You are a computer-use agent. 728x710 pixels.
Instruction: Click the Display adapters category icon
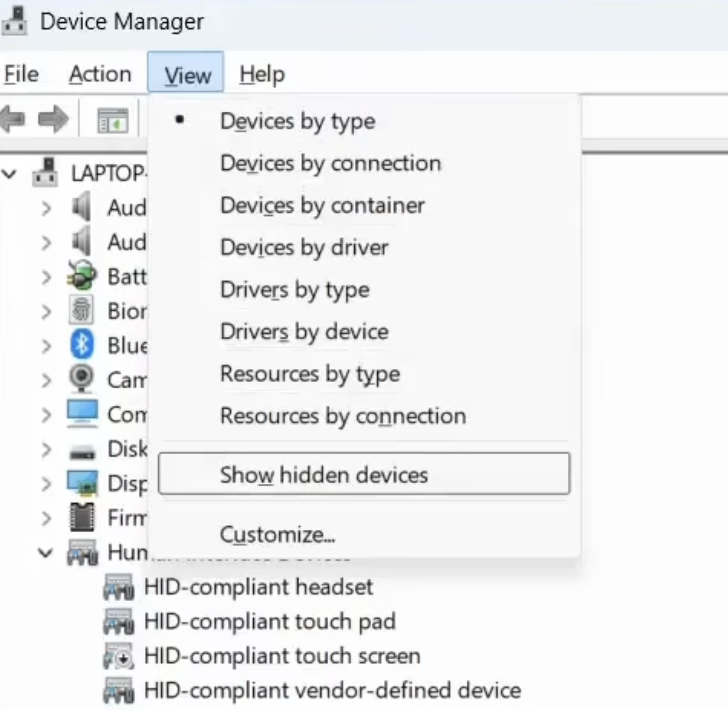pyautogui.click(x=82, y=483)
